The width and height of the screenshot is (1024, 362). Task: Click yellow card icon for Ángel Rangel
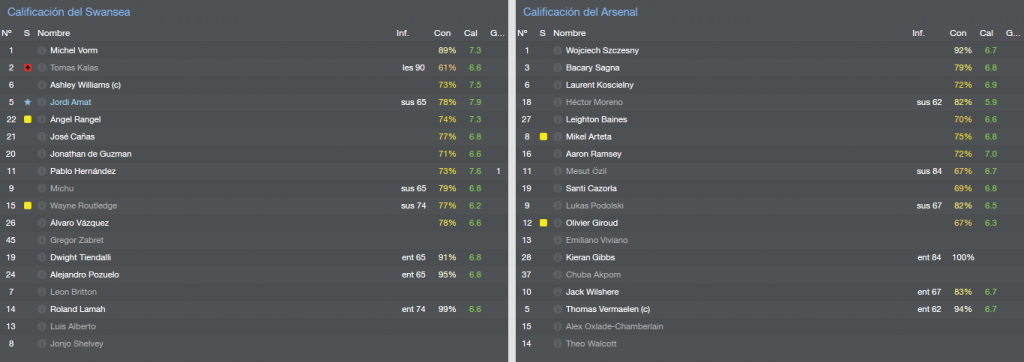pyautogui.click(x=27, y=120)
